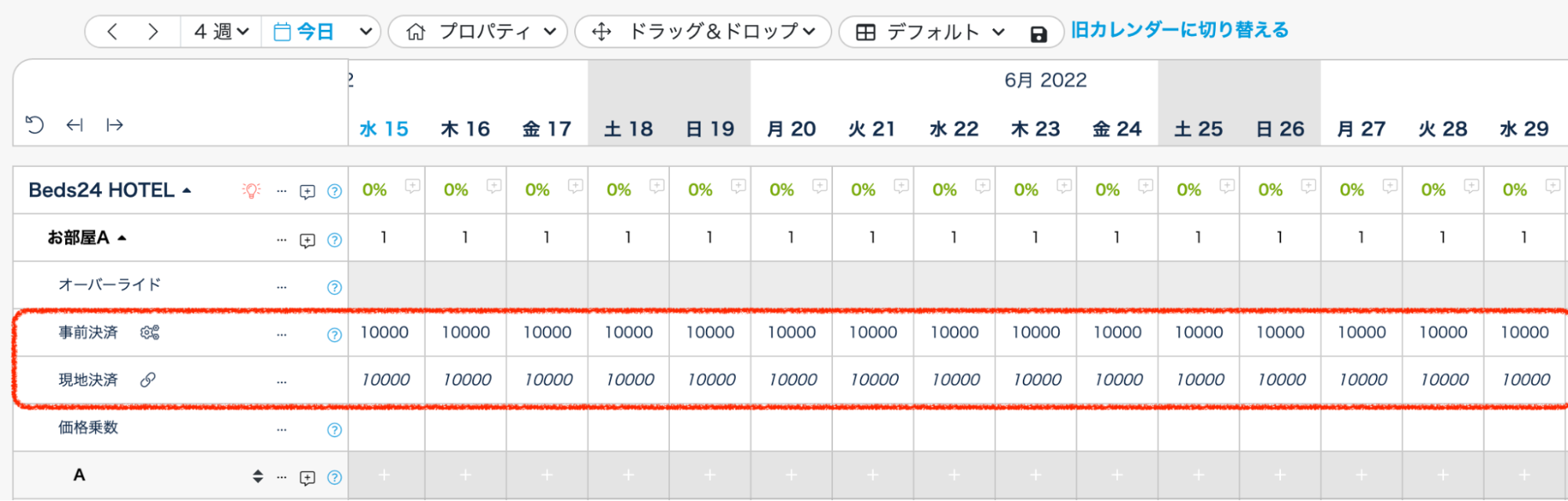Click the expand-right arrow icon
Image resolution: width=1568 pixels, height=501 pixels.
(x=115, y=125)
